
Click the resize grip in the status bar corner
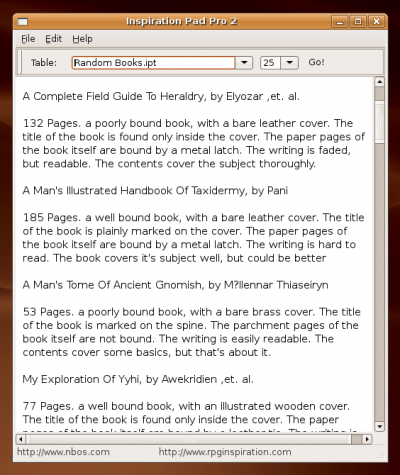tap(381, 455)
